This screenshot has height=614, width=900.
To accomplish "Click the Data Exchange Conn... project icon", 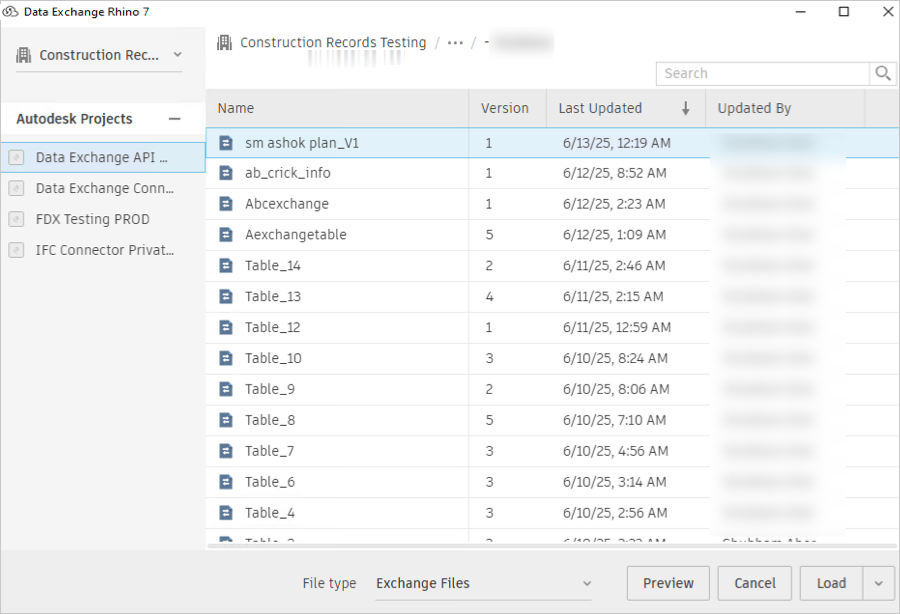I will pos(17,188).
